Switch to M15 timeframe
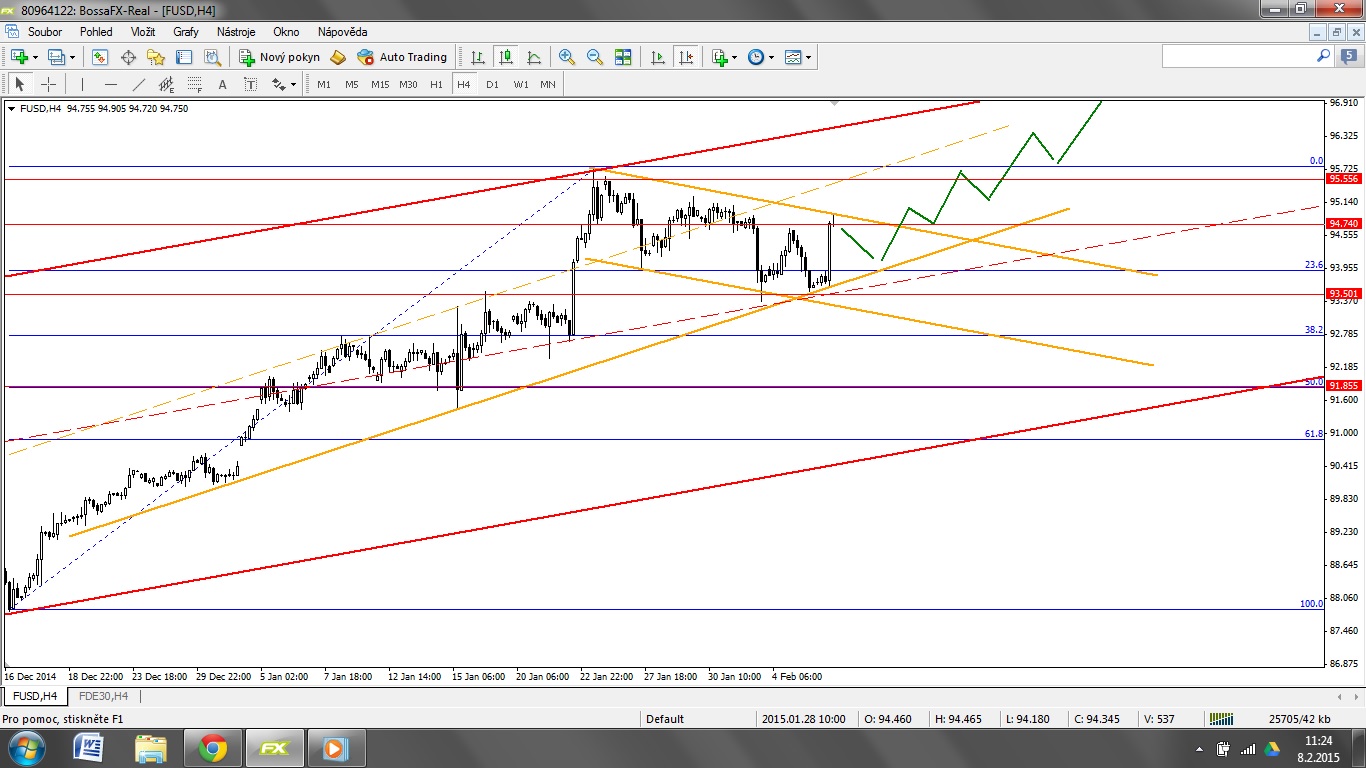The width and height of the screenshot is (1366, 768). (x=380, y=84)
